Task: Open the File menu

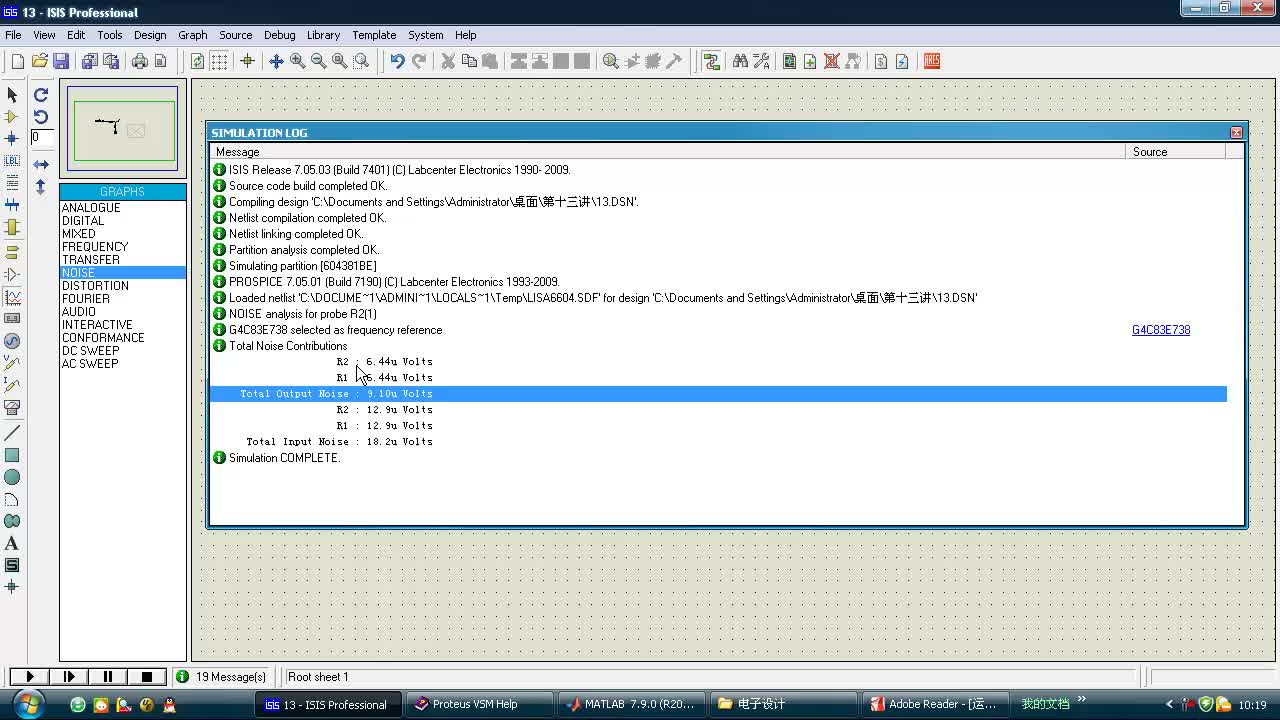Action: 13,35
